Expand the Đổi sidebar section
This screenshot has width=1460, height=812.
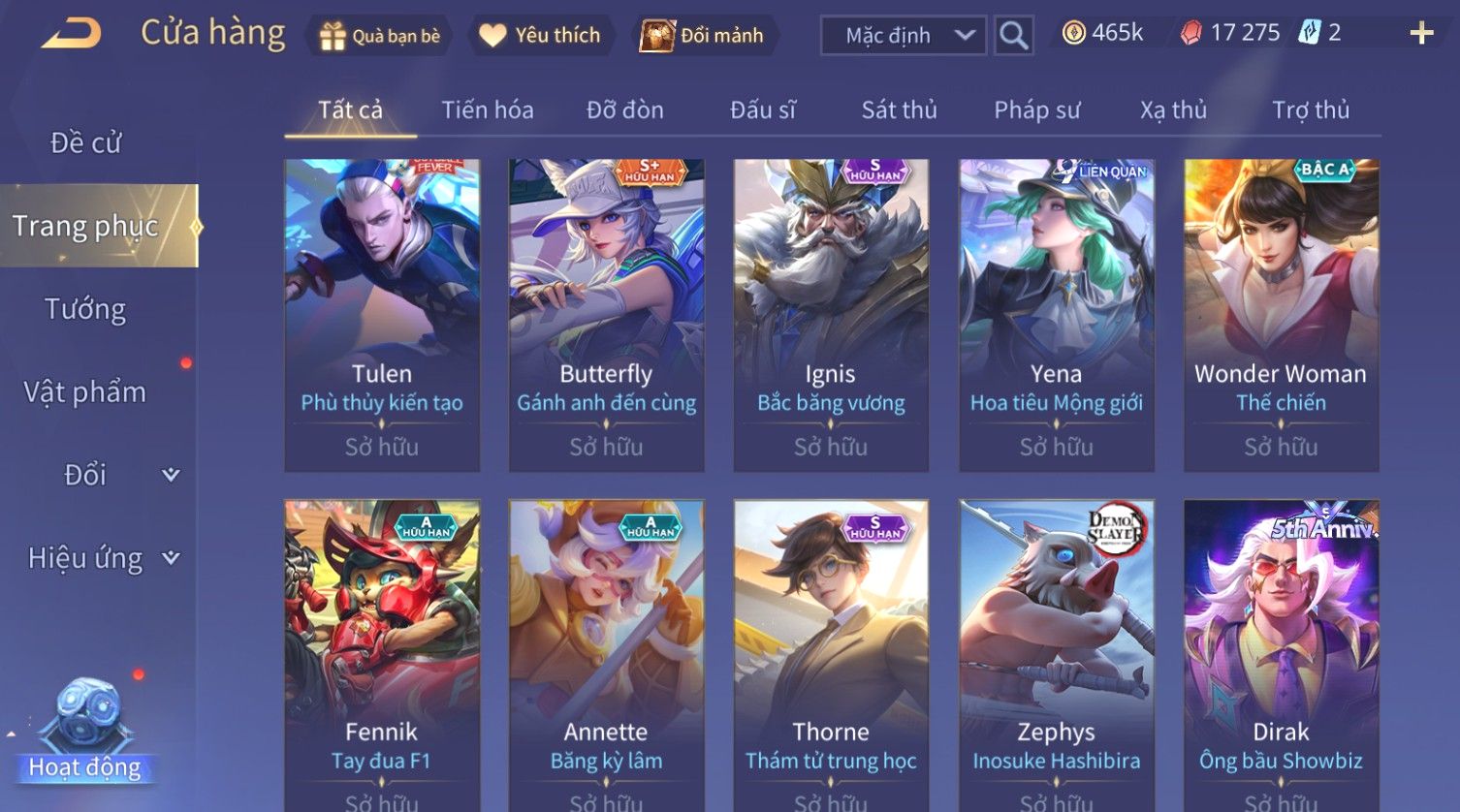pos(171,475)
